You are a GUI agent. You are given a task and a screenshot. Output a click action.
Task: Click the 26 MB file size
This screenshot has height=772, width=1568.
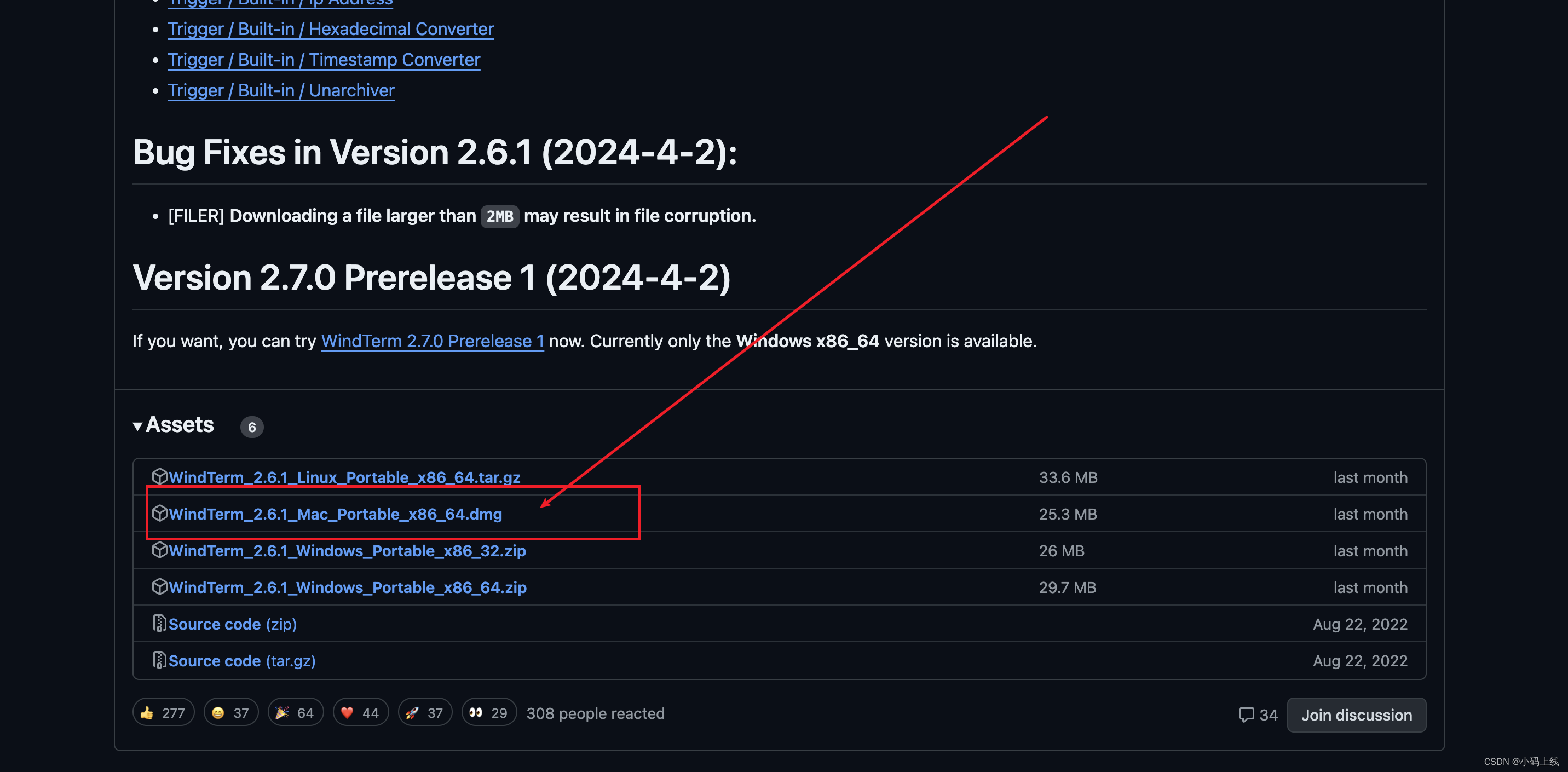[x=1061, y=550]
